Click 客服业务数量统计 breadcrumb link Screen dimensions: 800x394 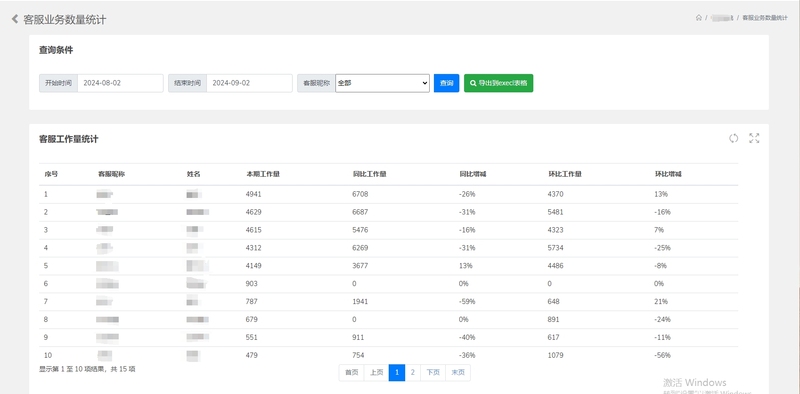(x=765, y=18)
